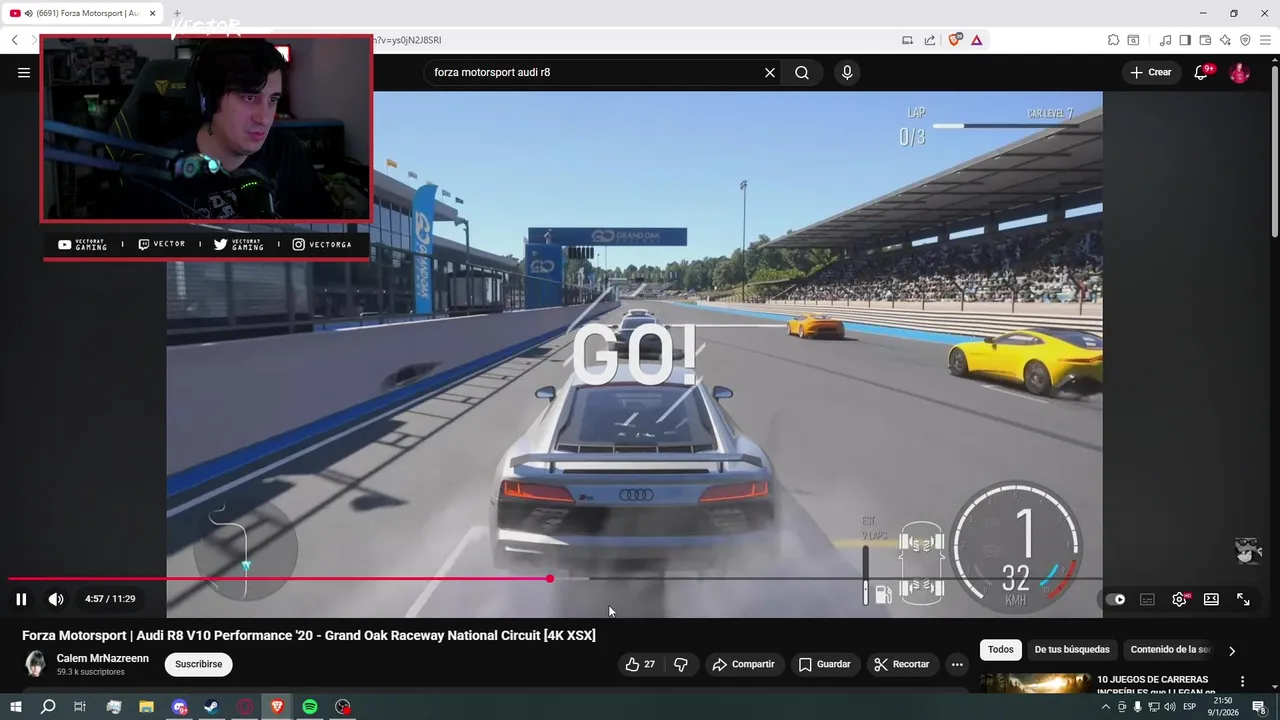Open Windows taskbar search

coord(48,707)
